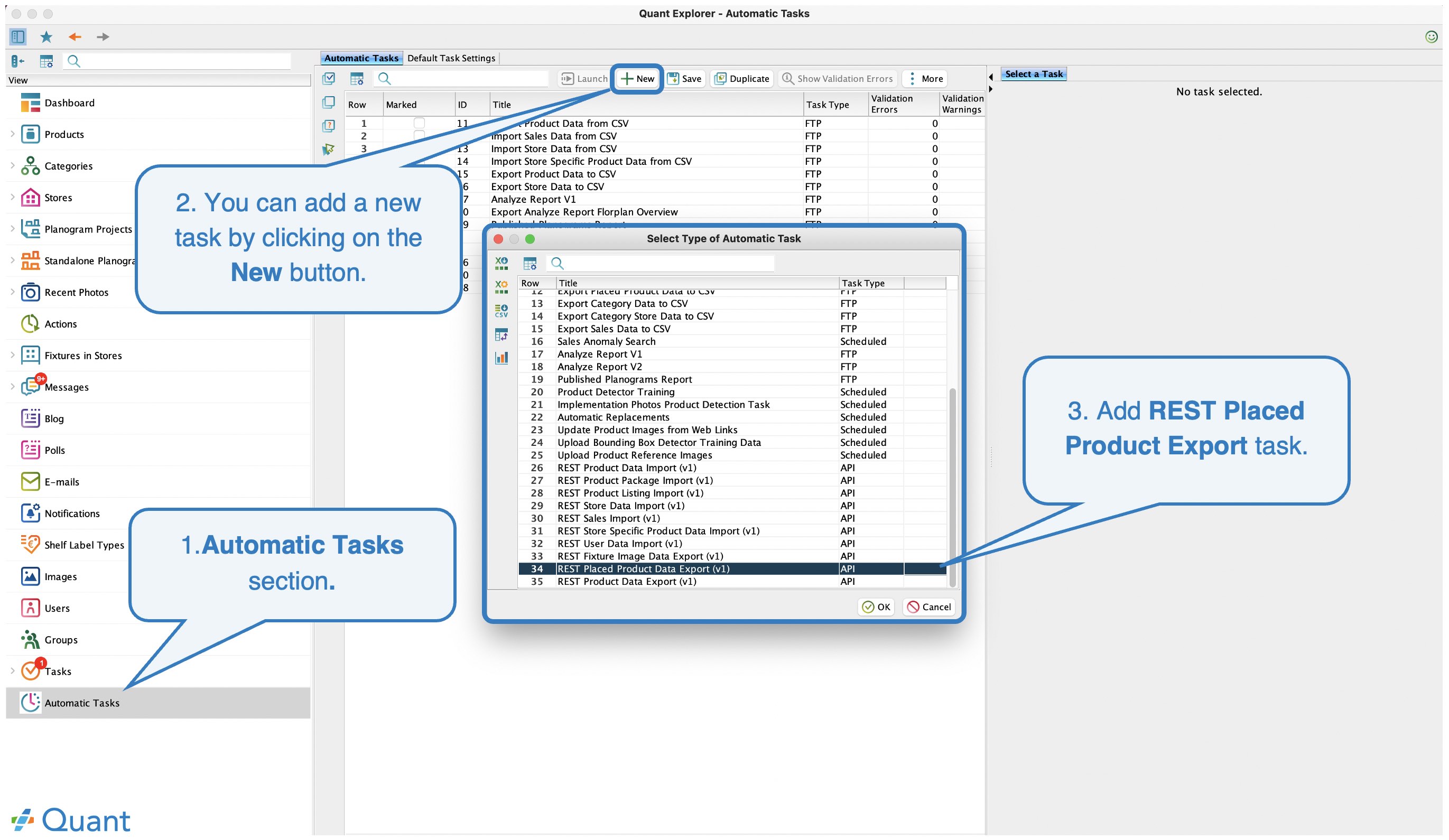1449x840 pixels.
Task: Expand the Stores tree node
Action: [x=13, y=197]
